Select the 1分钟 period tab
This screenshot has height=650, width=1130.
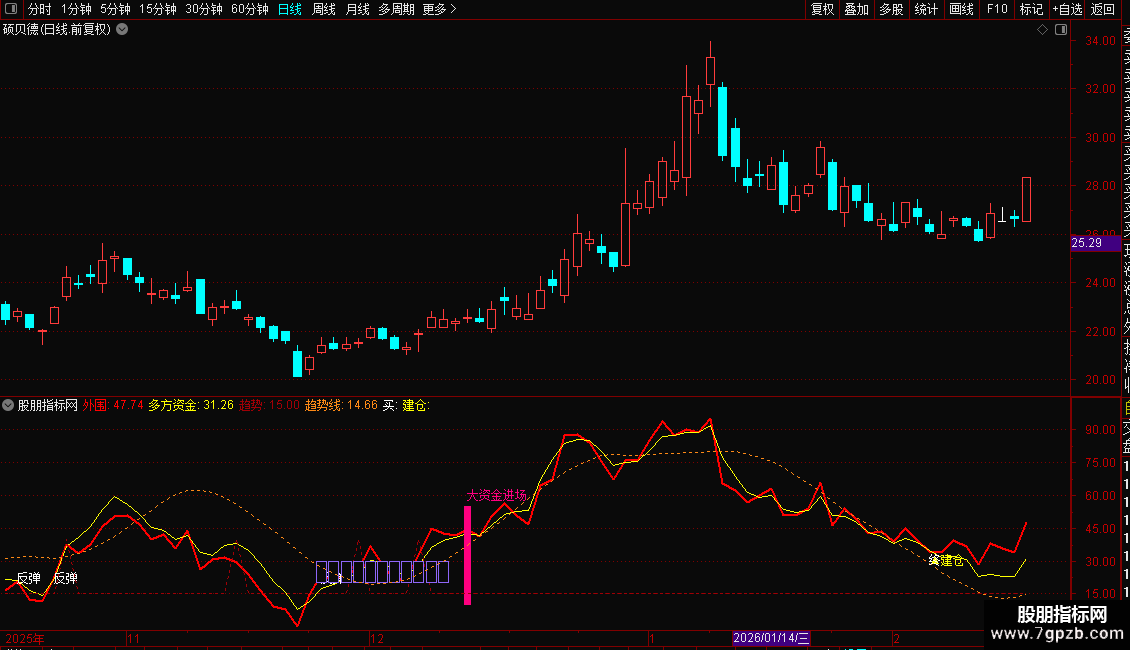76,9
